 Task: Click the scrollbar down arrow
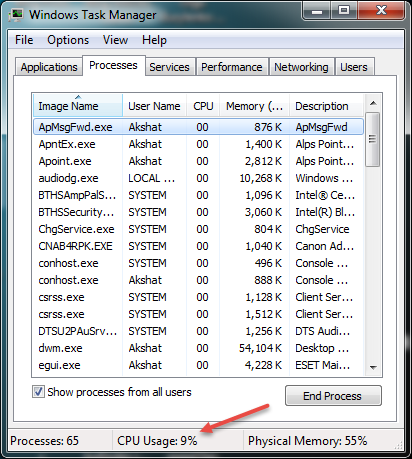[x=373, y=368]
